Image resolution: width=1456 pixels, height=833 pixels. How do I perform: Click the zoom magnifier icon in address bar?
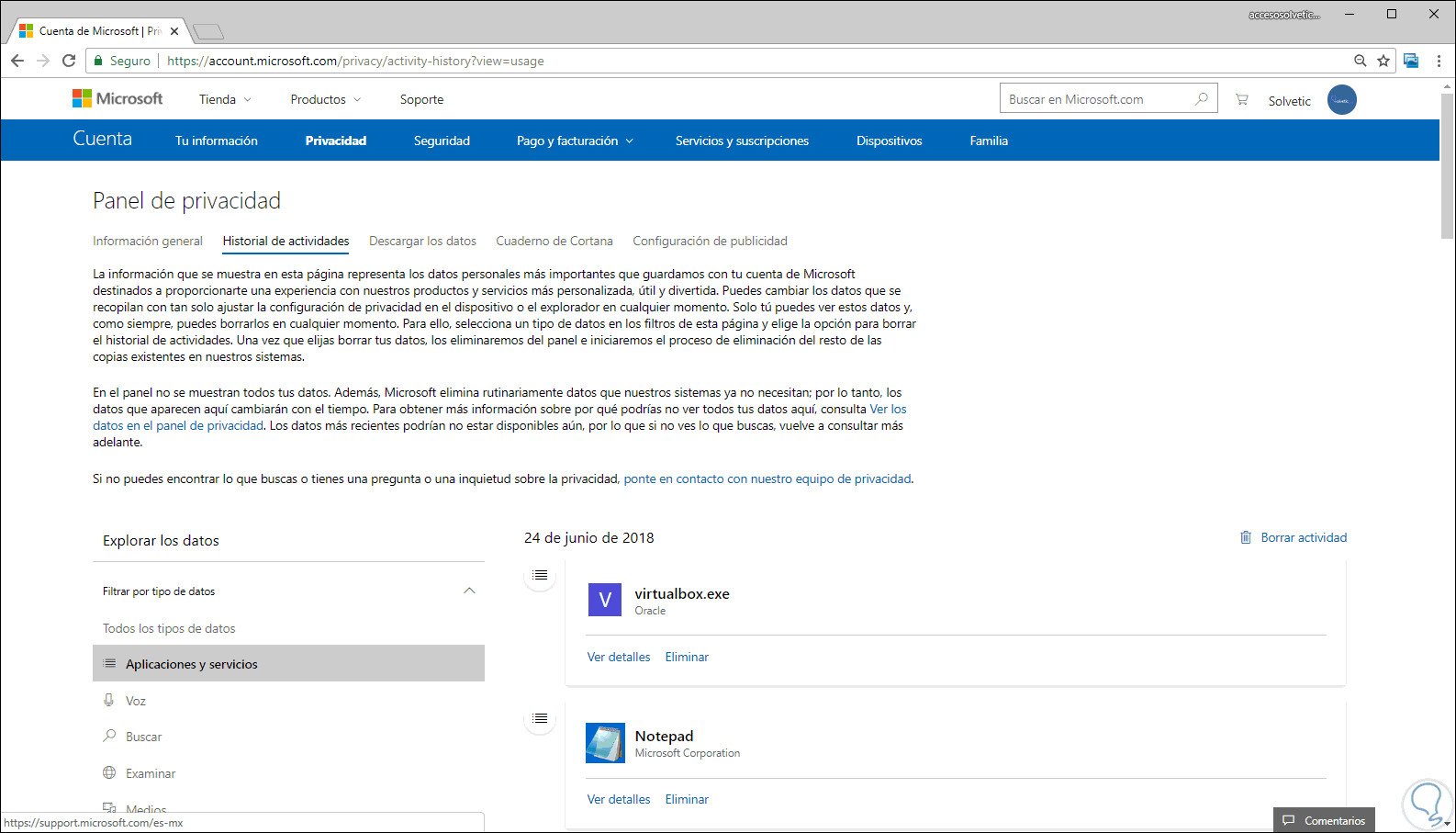(x=1361, y=61)
